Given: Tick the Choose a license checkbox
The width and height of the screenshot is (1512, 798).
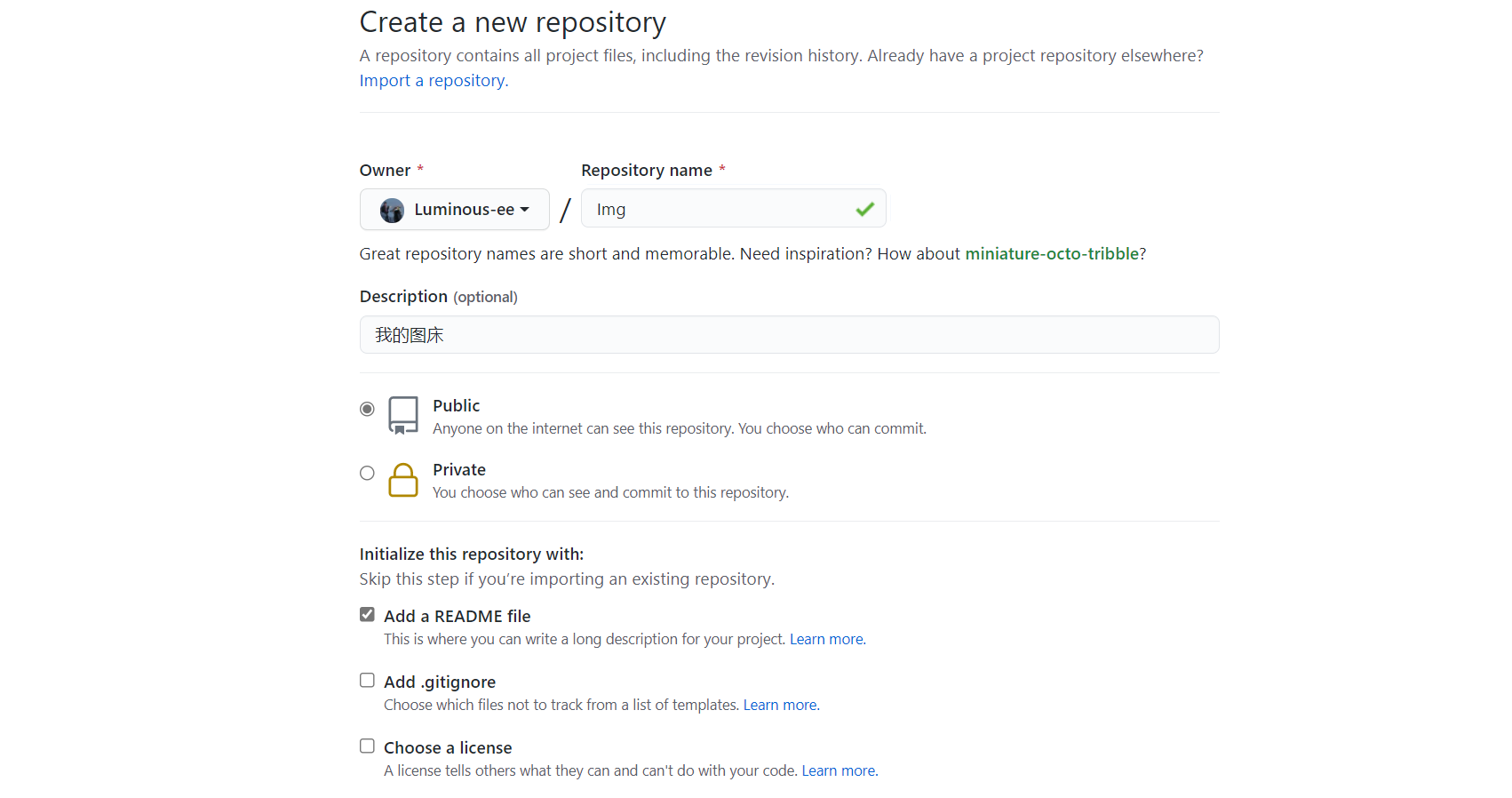Looking at the screenshot, I should click(x=367, y=746).
